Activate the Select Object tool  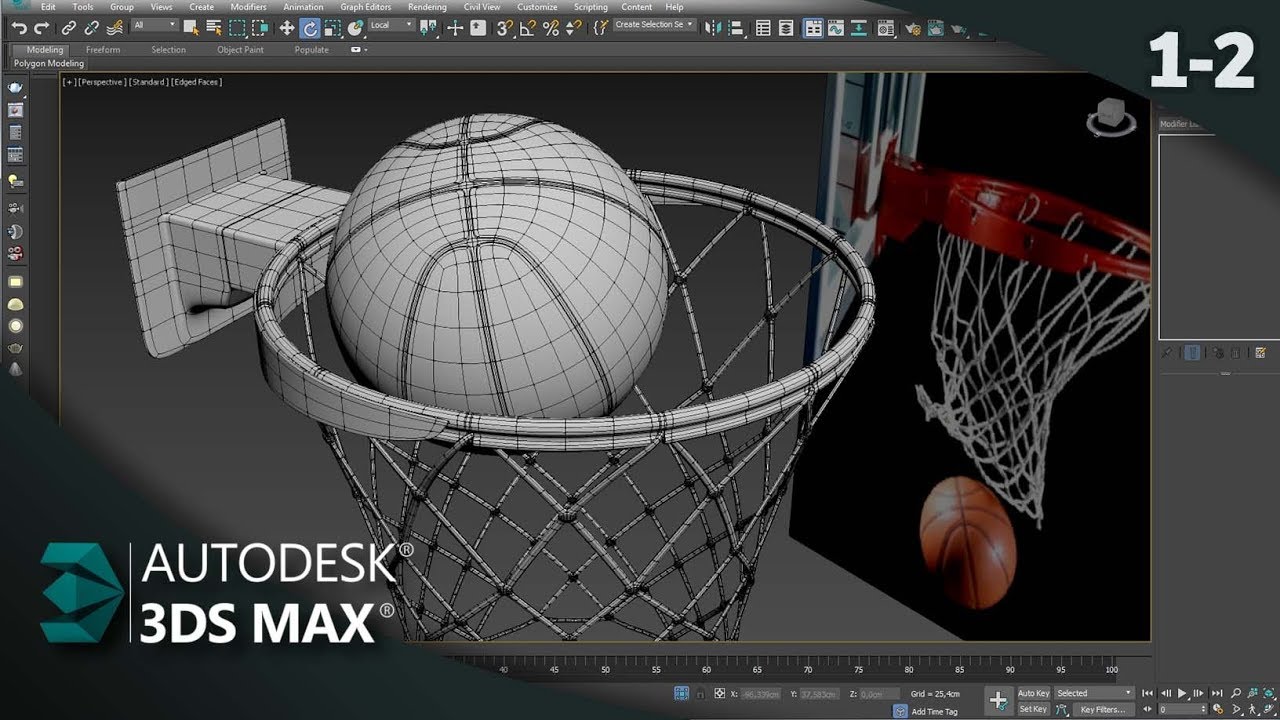coord(191,28)
